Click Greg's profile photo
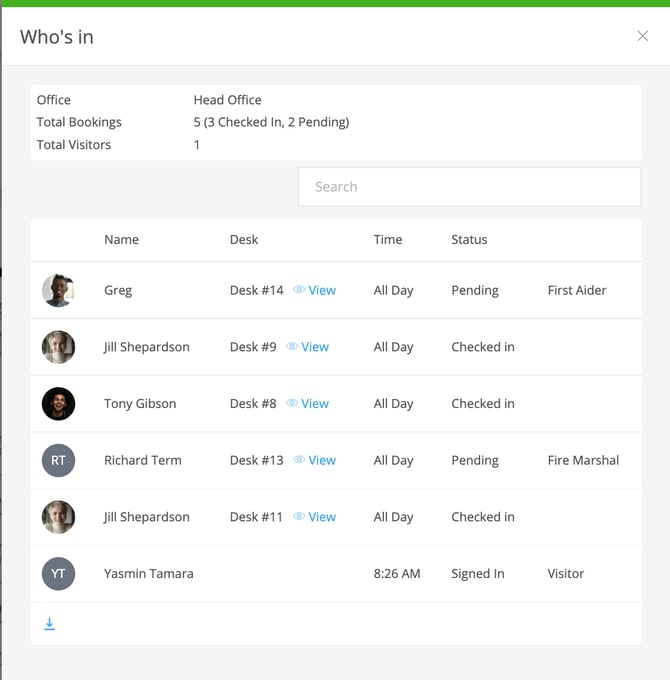Viewport: 670px width, 680px height. [x=58, y=291]
